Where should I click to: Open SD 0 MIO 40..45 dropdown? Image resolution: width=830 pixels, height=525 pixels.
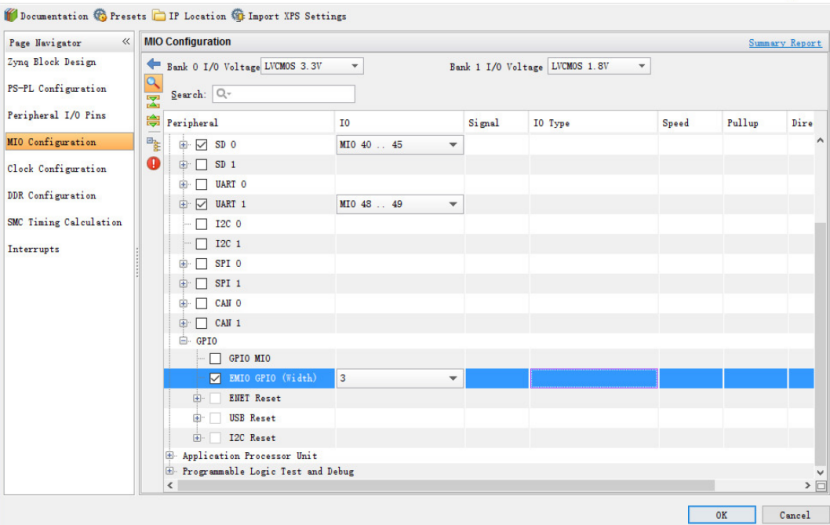pyautogui.click(x=400, y=144)
